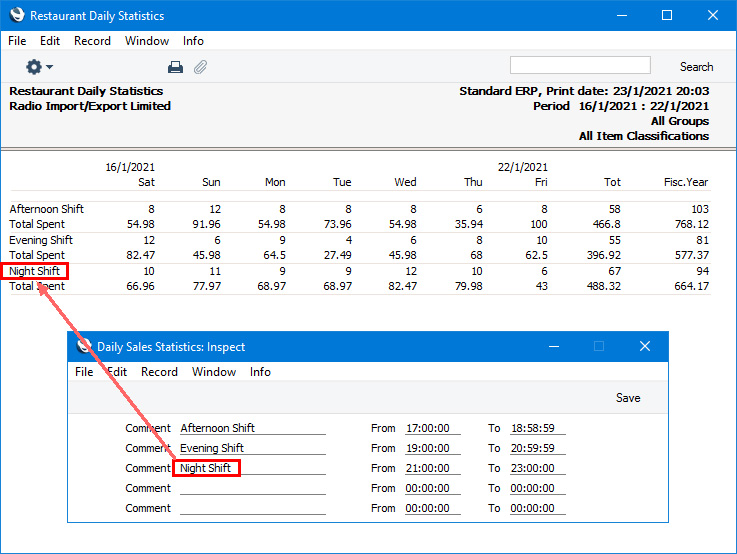Select the Afternoon Shift comment field
737x554 pixels.
(252, 428)
